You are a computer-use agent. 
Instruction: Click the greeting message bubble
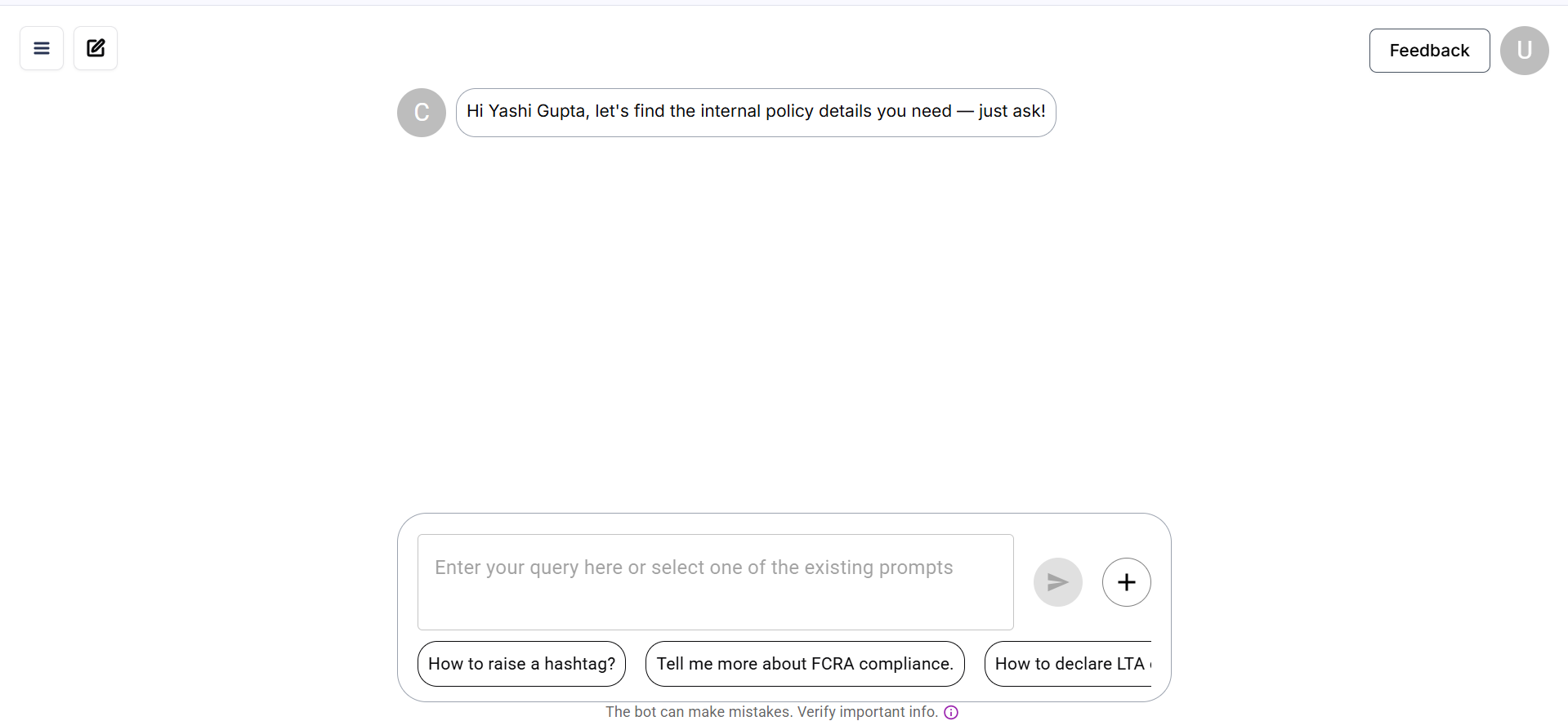coord(756,112)
